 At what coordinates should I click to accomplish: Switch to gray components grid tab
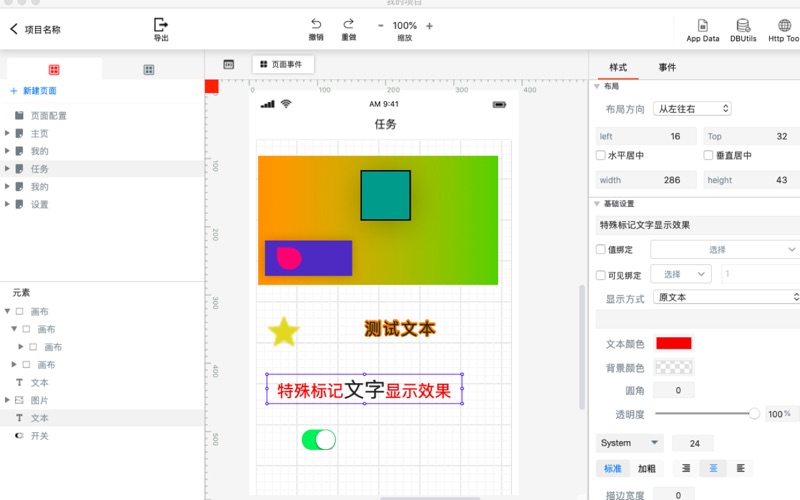(148, 69)
